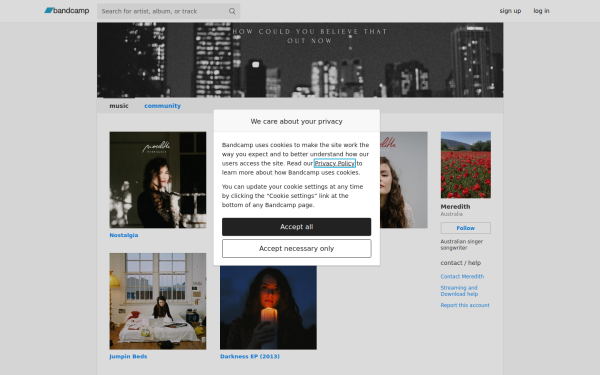
Task: Switch to the music tab
Action: click(119, 106)
